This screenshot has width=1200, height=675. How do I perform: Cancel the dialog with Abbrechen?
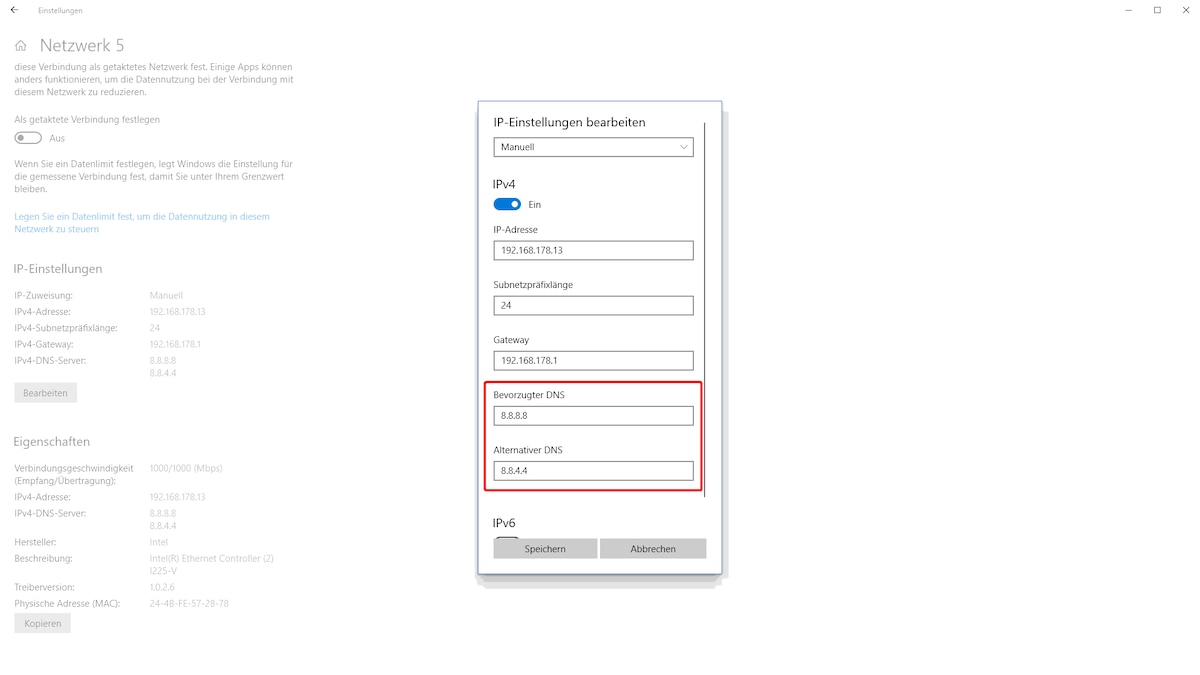tap(652, 548)
